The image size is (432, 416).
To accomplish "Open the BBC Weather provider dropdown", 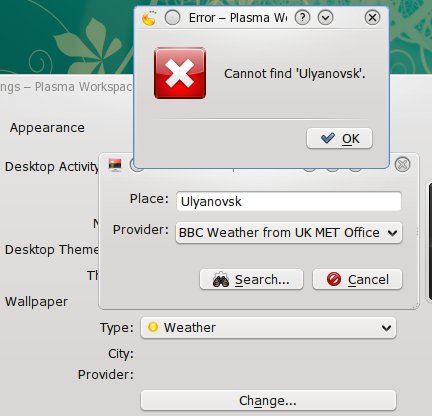I will coord(289,232).
